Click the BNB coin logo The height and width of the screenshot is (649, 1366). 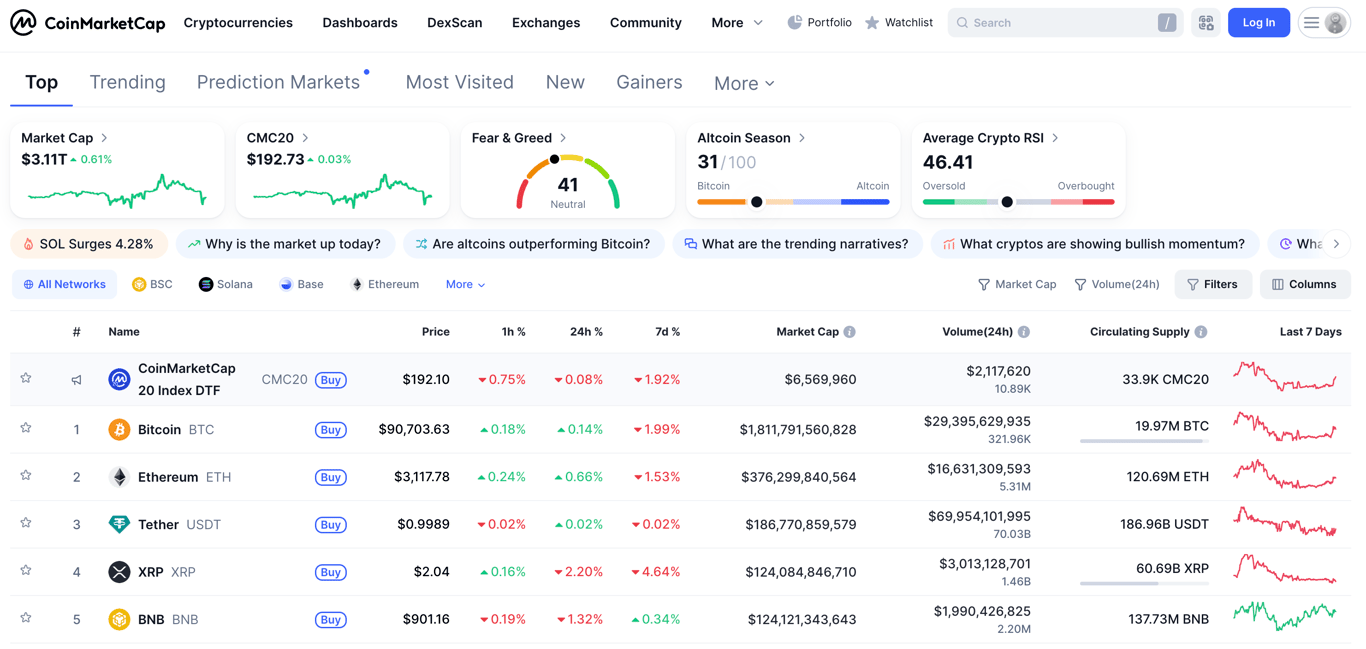pyautogui.click(x=119, y=619)
